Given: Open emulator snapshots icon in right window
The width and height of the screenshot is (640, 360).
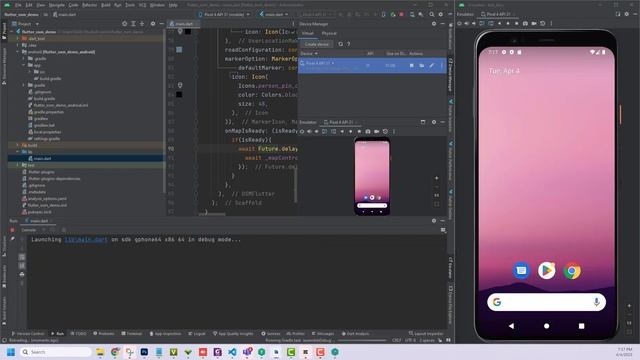Looking at the screenshot, I should click(542, 24).
